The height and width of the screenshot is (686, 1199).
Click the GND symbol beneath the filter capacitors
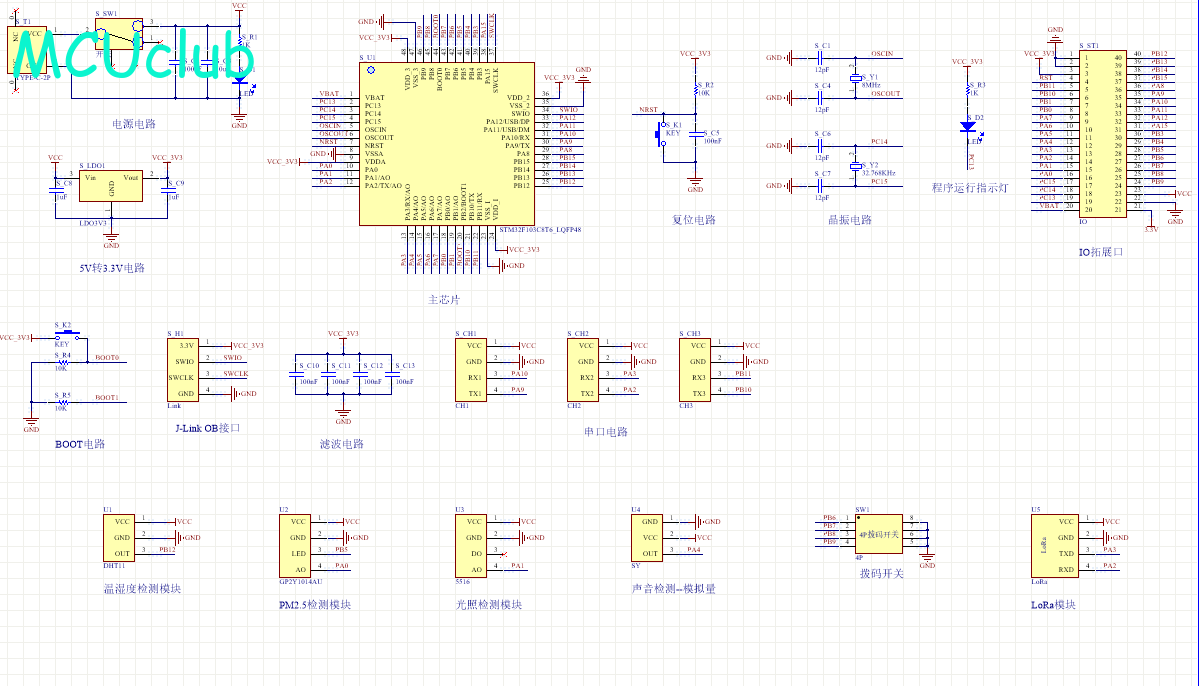pyautogui.click(x=343, y=414)
